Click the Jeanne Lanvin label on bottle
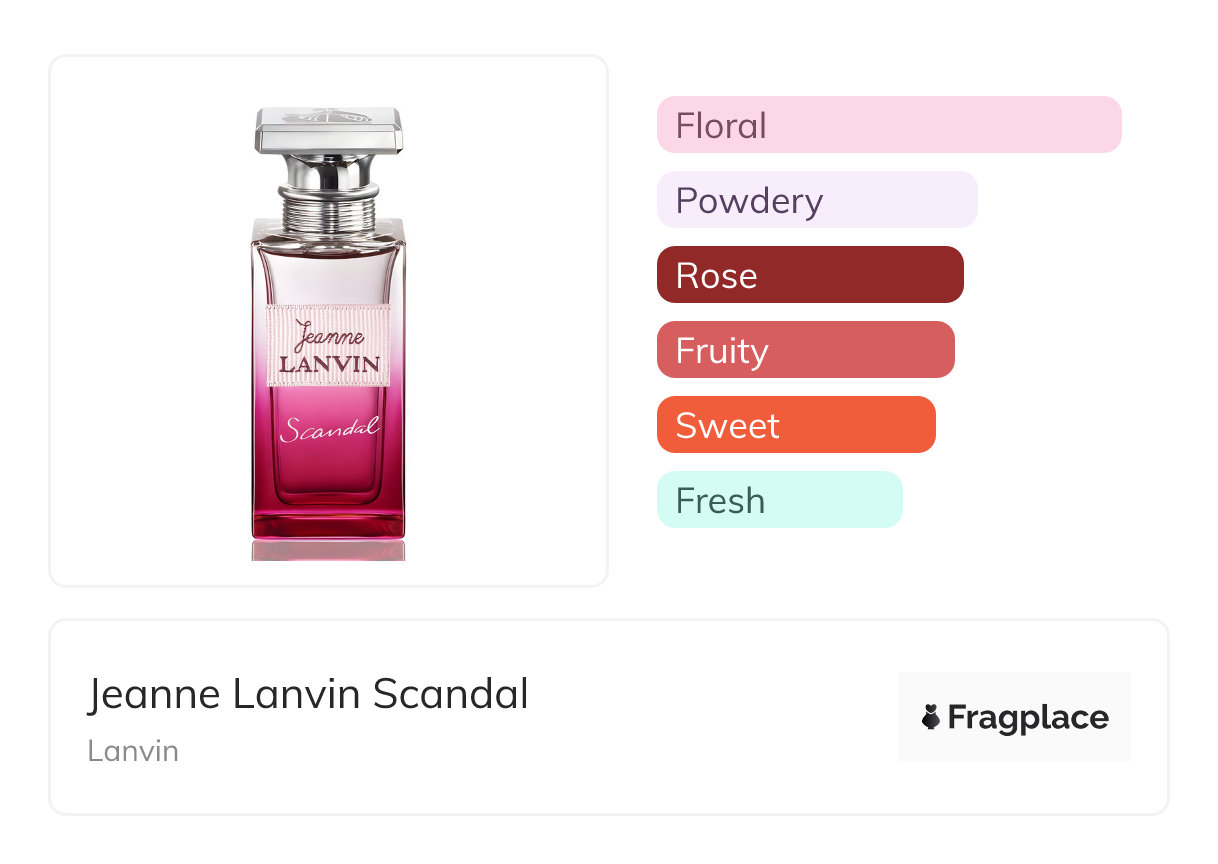This screenshot has width=1218, height=864. [x=328, y=347]
